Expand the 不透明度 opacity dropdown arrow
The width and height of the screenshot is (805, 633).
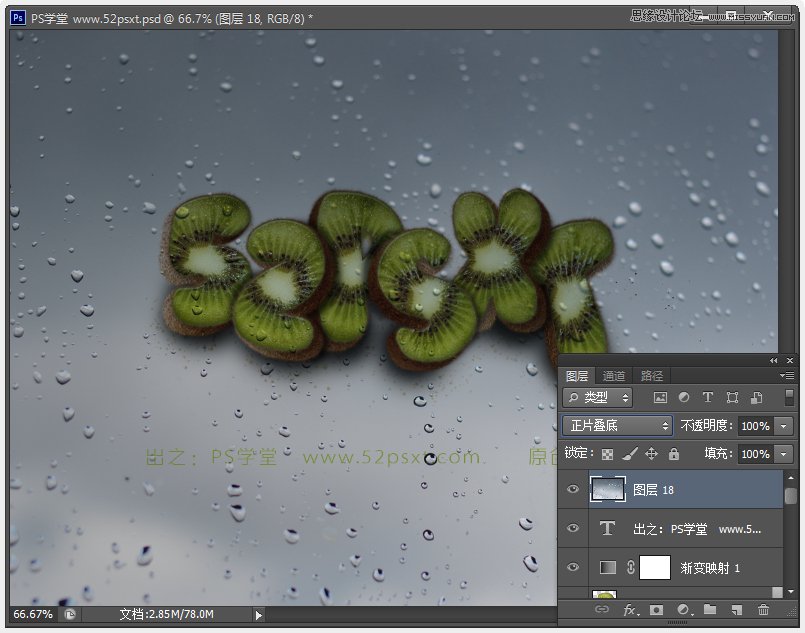pyautogui.click(x=783, y=426)
